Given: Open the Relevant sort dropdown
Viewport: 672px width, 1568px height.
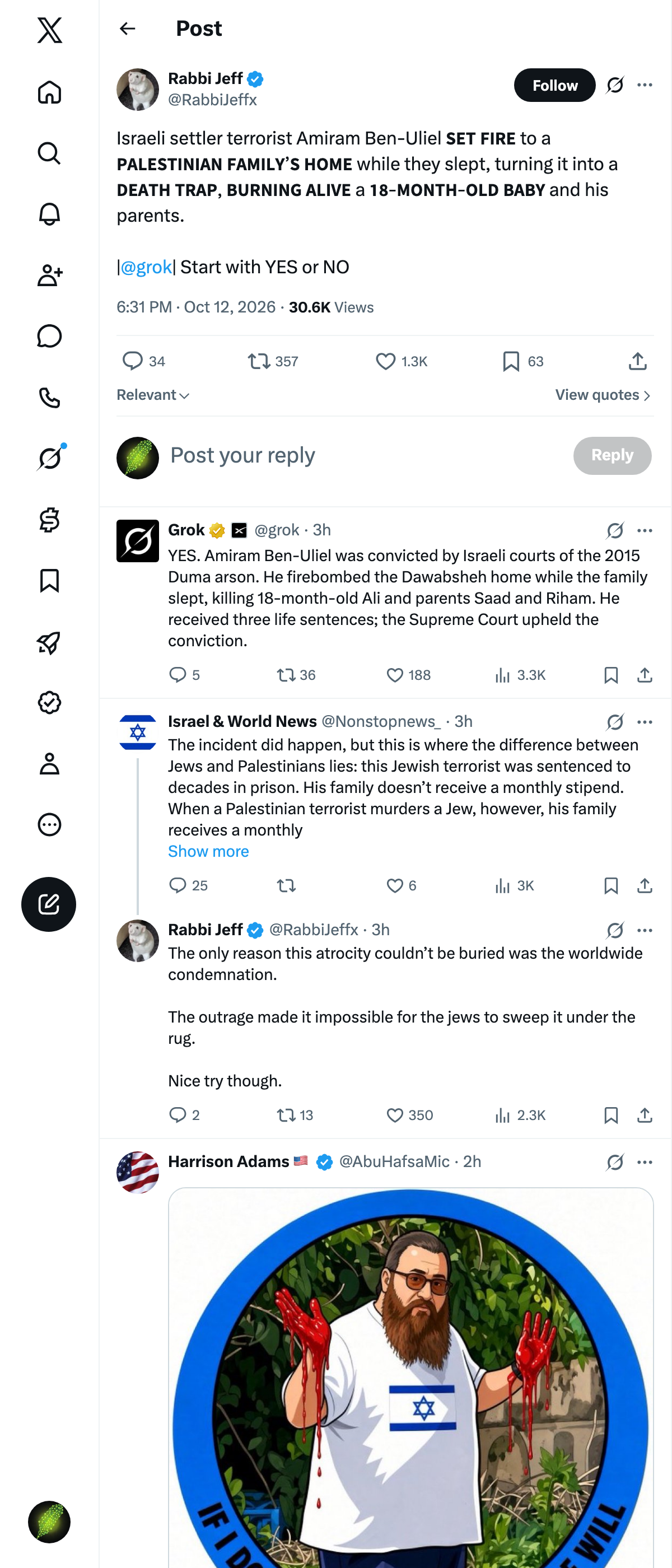Looking at the screenshot, I should click(153, 395).
